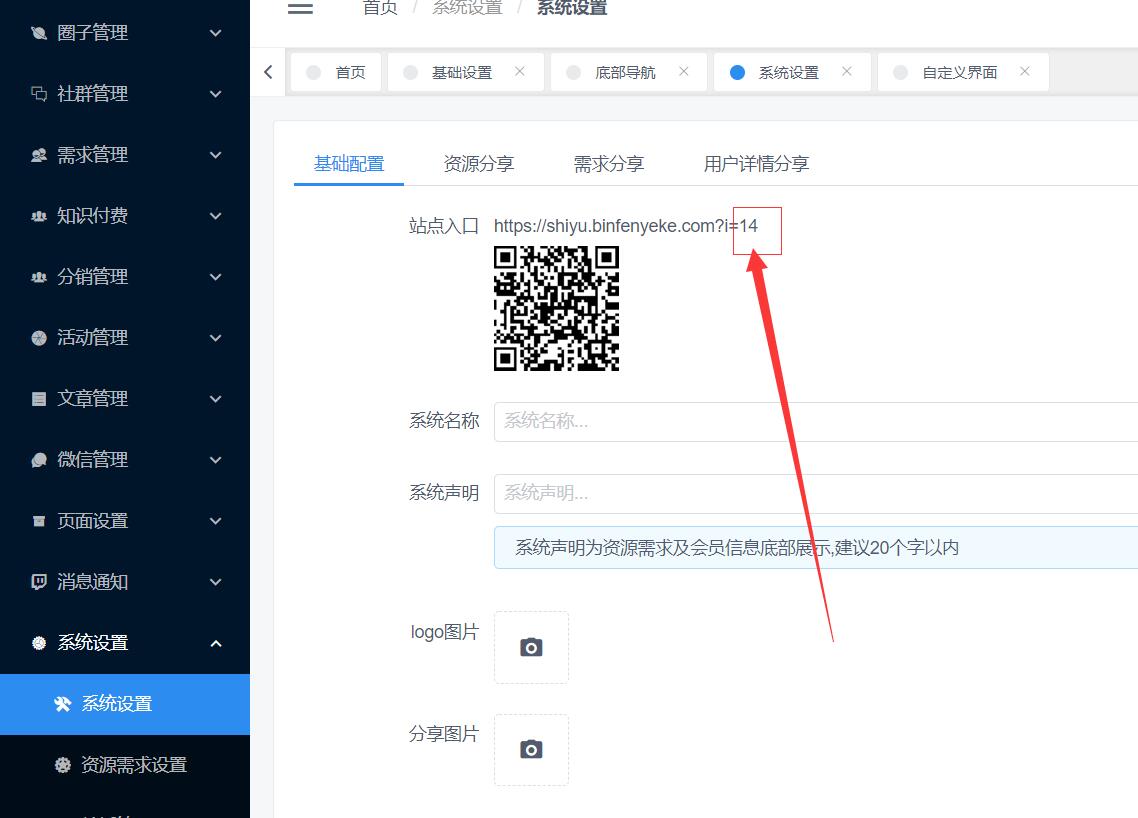
Task: Expand the 分销管理 menu chevron
Action: pyautogui.click(x=216, y=277)
